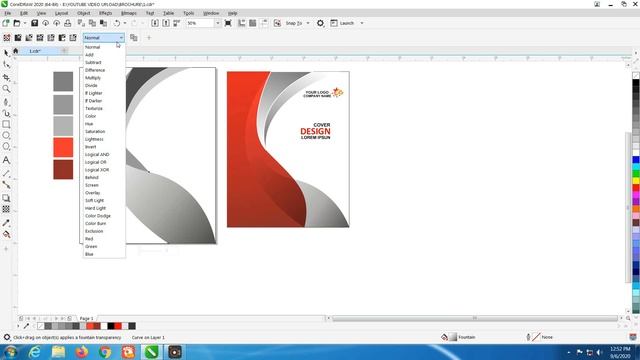This screenshot has height=360, width=640.
Task: Select the Artistic Media tool
Action: (6, 113)
